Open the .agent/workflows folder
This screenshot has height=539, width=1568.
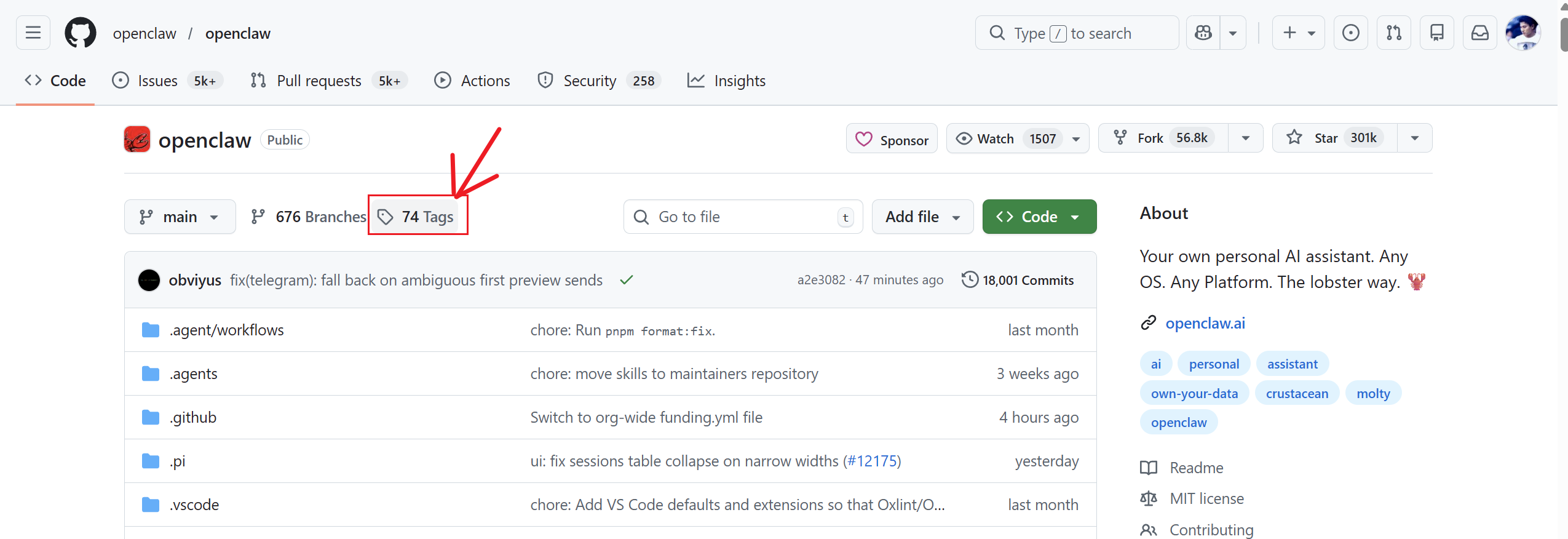click(x=226, y=330)
